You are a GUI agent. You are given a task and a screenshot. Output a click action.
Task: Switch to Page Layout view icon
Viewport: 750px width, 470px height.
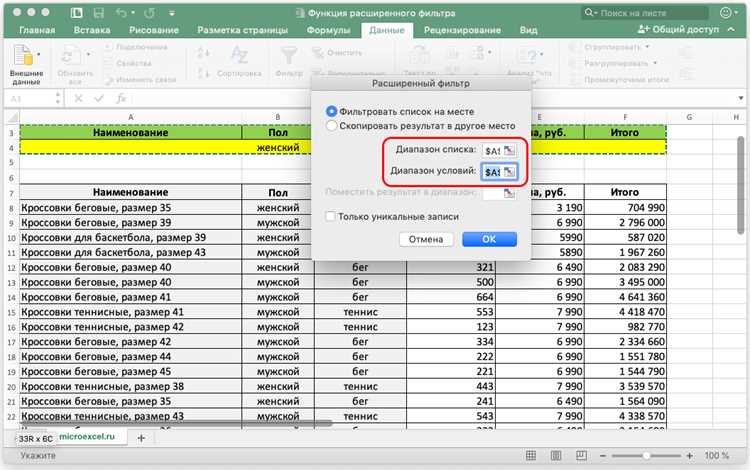[556, 456]
